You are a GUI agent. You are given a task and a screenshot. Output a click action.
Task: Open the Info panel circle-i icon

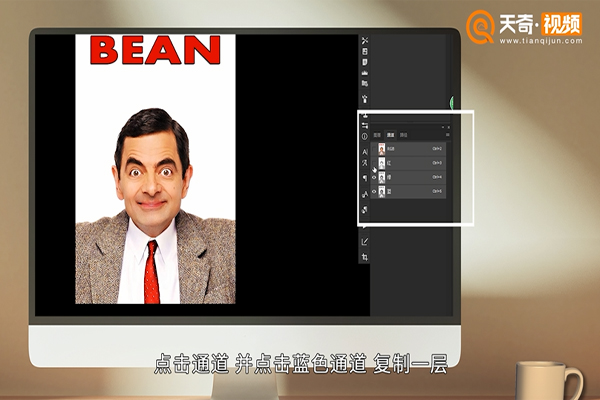365,136
